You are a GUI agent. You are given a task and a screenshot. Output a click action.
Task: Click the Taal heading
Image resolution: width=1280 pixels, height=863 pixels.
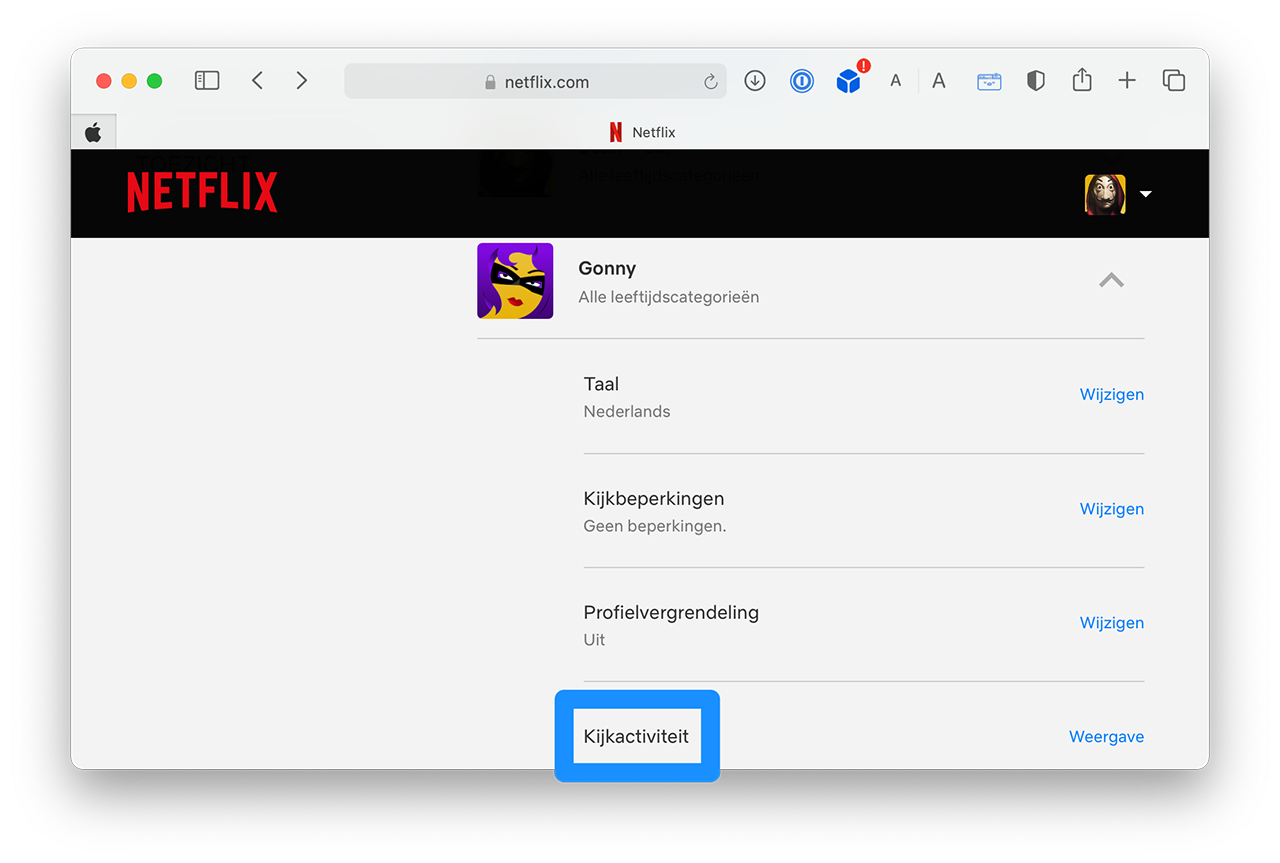[601, 384]
